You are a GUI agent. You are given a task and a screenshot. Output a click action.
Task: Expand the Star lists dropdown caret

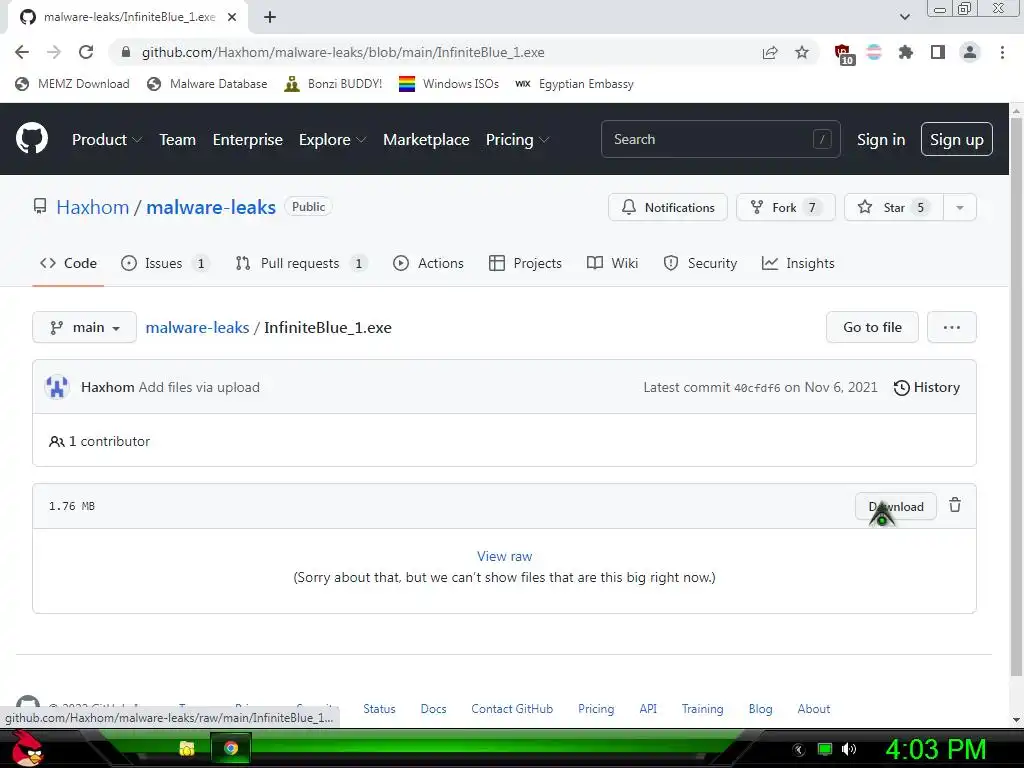pos(959,208)
